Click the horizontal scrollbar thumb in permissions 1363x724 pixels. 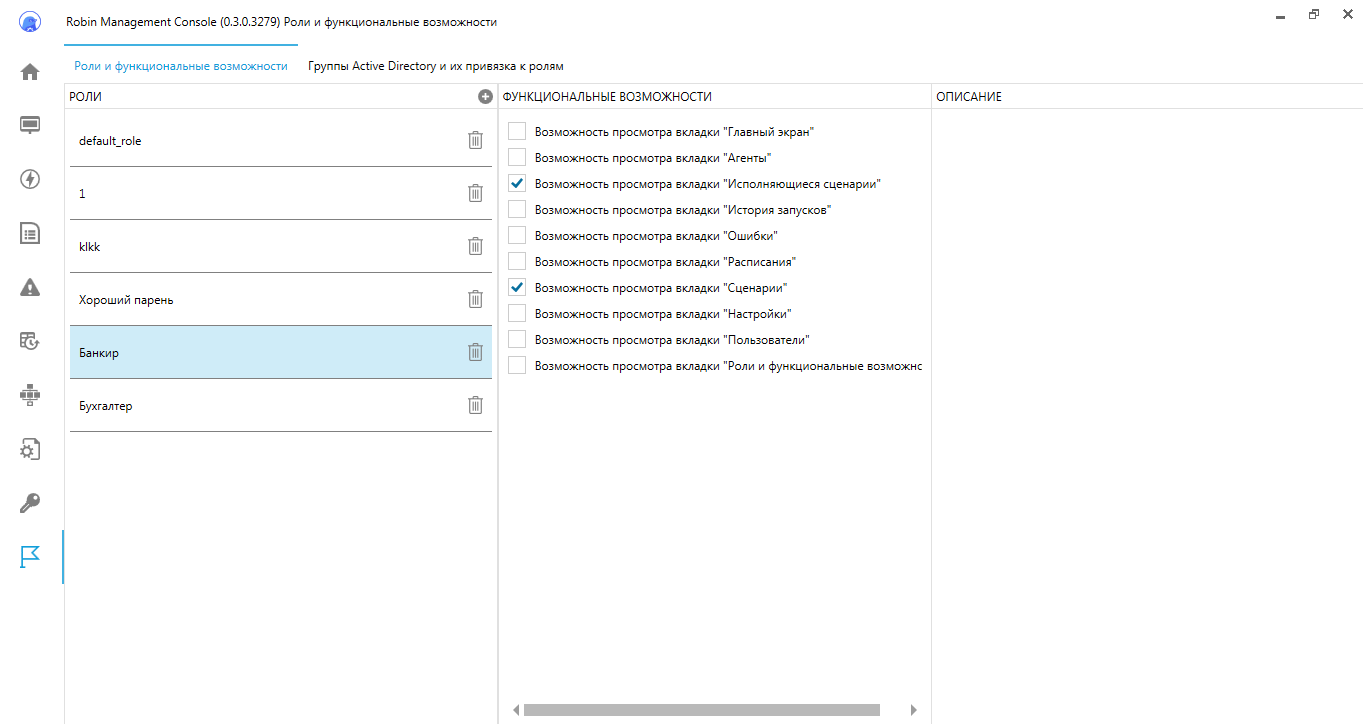pyautogui.click(x=701, y=710)
